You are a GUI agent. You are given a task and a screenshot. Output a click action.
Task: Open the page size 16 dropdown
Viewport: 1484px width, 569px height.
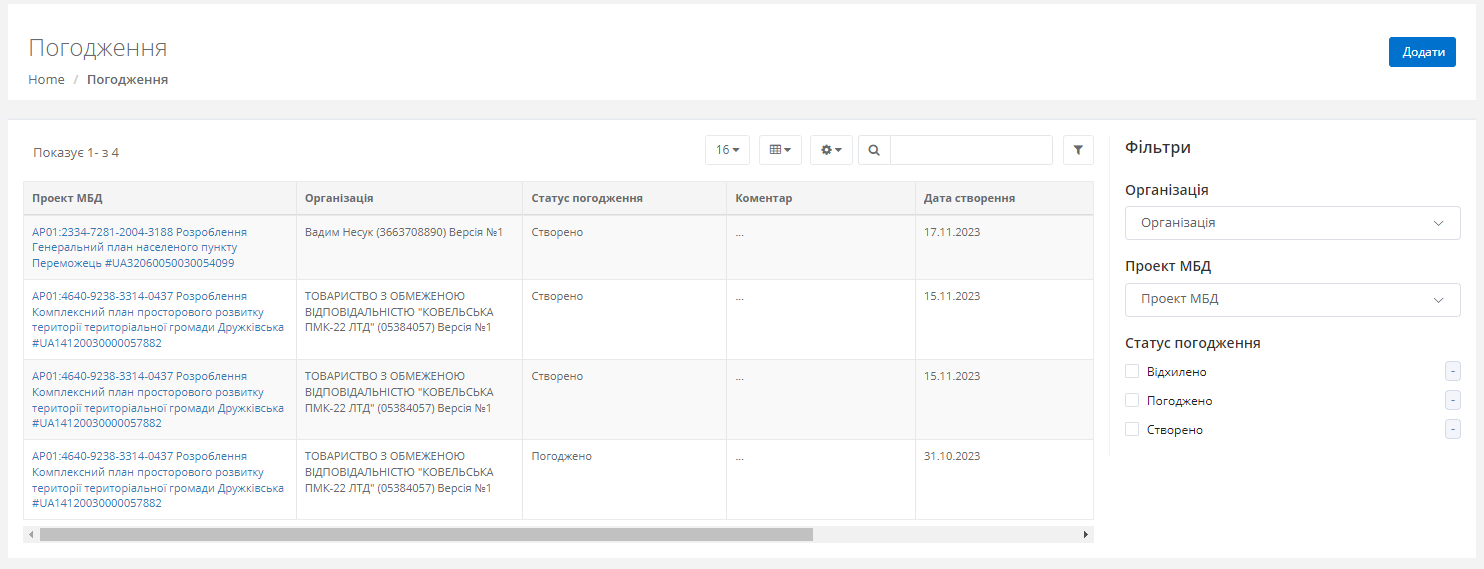(727, 150)
